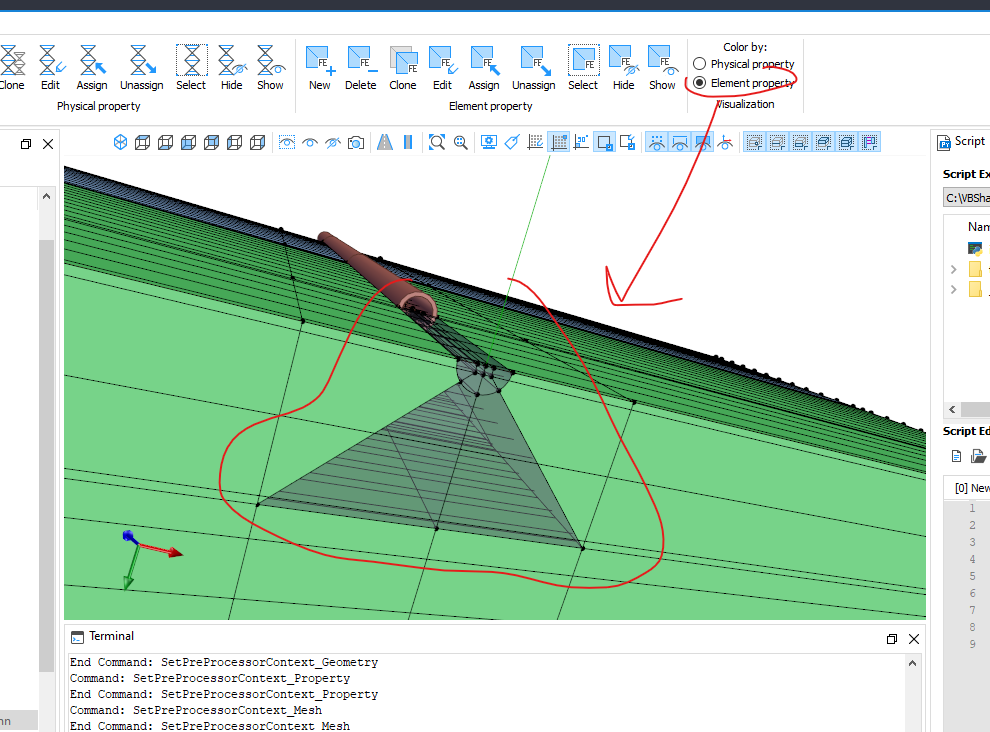Click the grid edit pencil icon
The width and height of the screenshot is (990, 732).
pos(535,143)
